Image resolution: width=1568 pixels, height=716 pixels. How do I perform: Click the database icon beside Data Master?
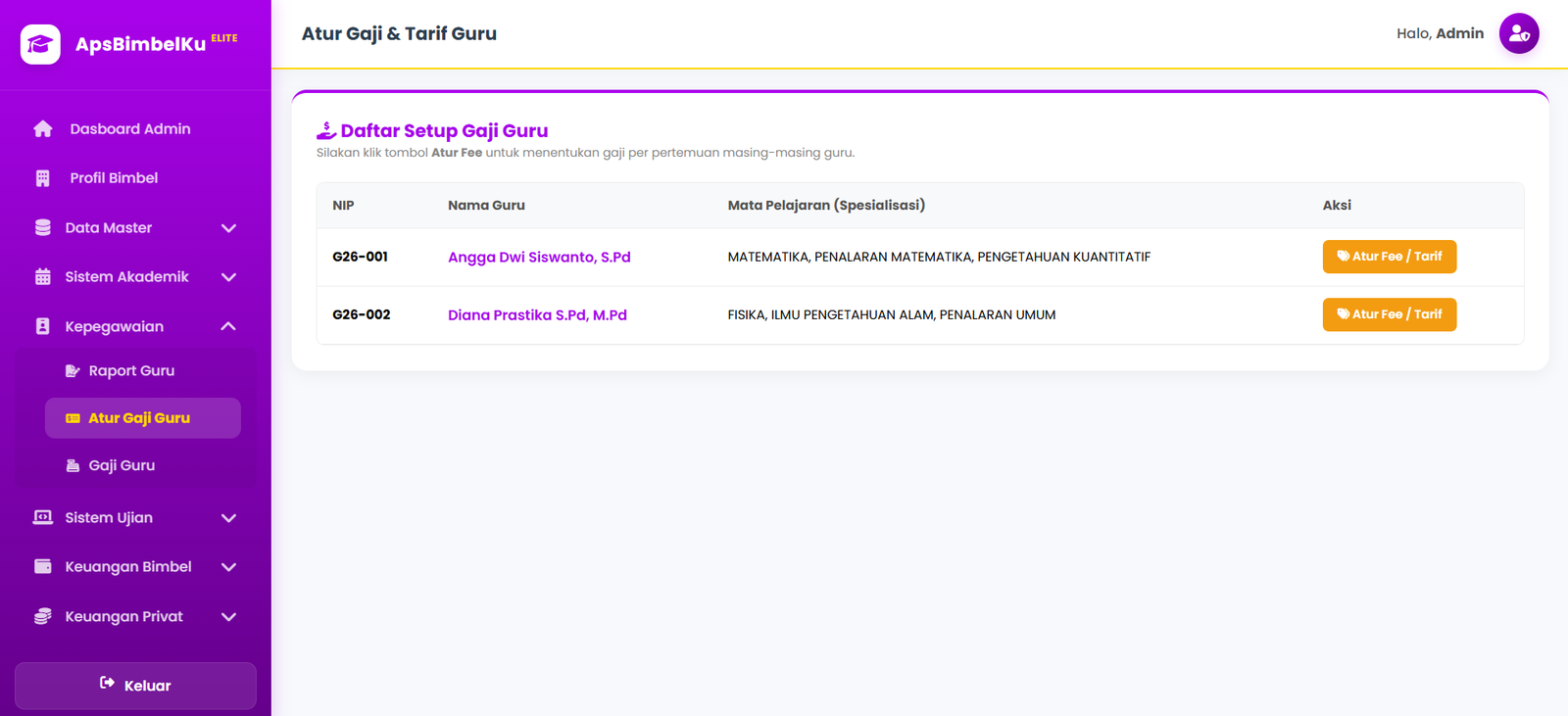pyautogui.click(x=43, y=227)
